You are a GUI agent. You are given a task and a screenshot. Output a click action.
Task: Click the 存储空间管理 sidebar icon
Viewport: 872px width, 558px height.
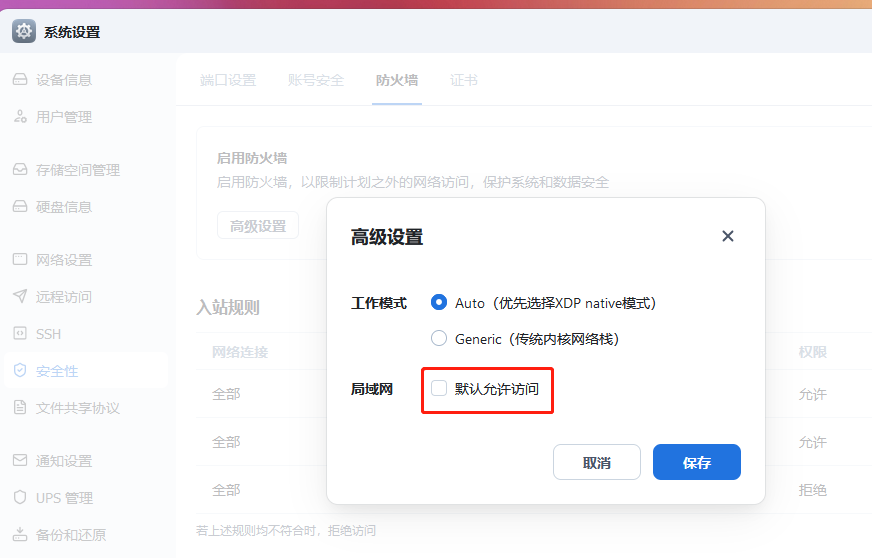point(20,170)
